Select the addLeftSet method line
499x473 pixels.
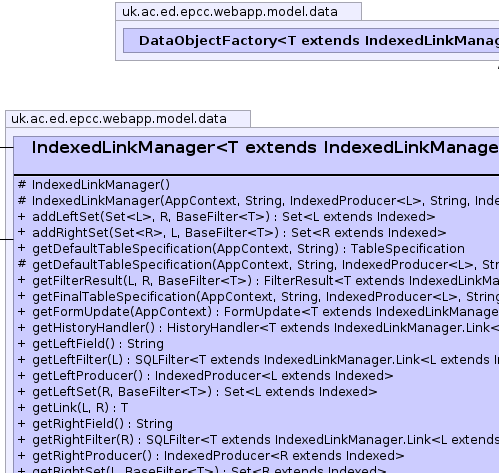[226, 217]
